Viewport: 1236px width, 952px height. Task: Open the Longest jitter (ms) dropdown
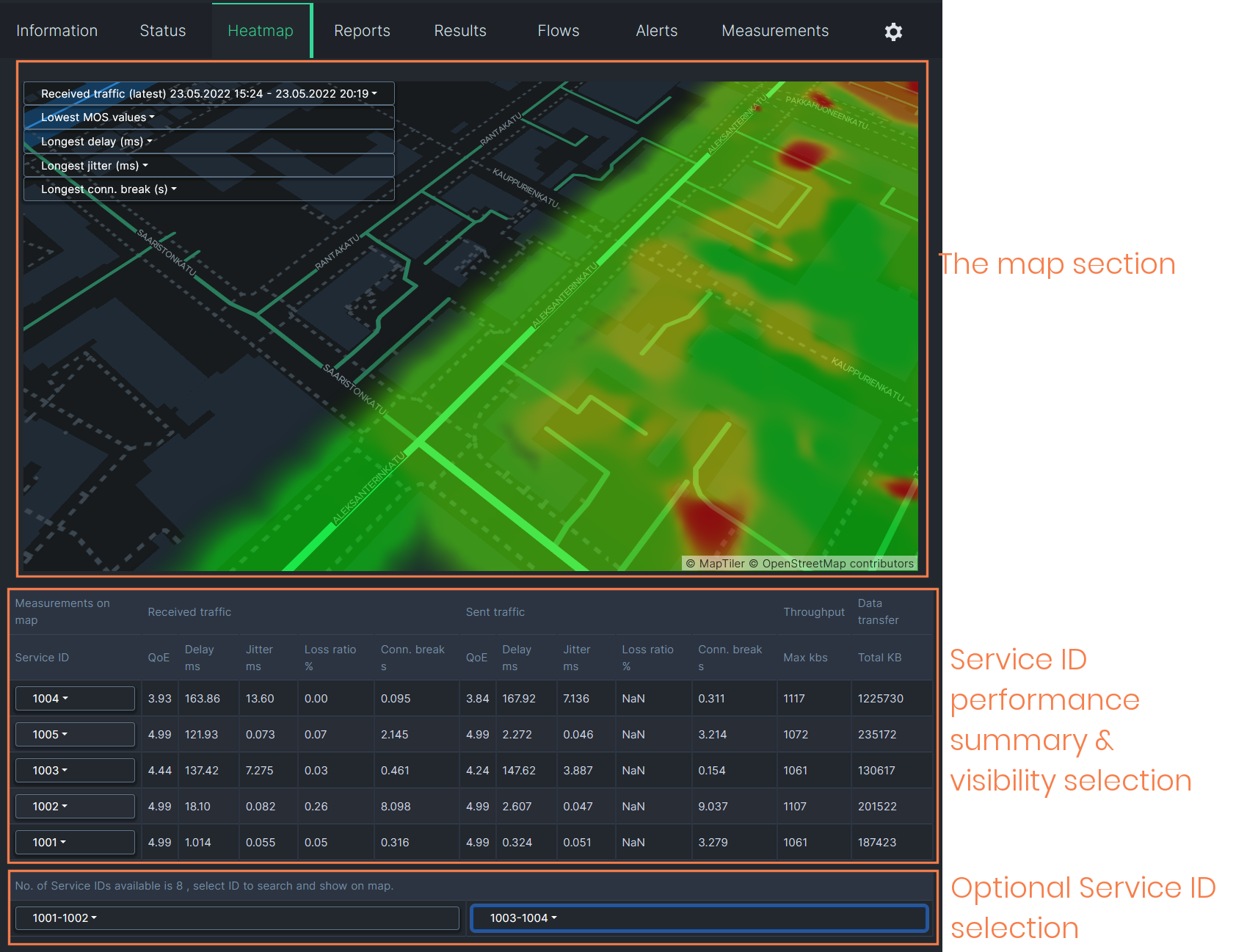pos(94,166)
